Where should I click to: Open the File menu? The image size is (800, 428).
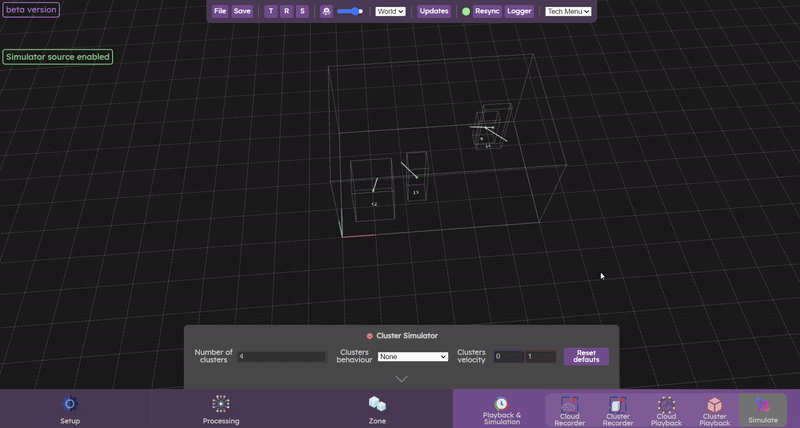[220, 11]
